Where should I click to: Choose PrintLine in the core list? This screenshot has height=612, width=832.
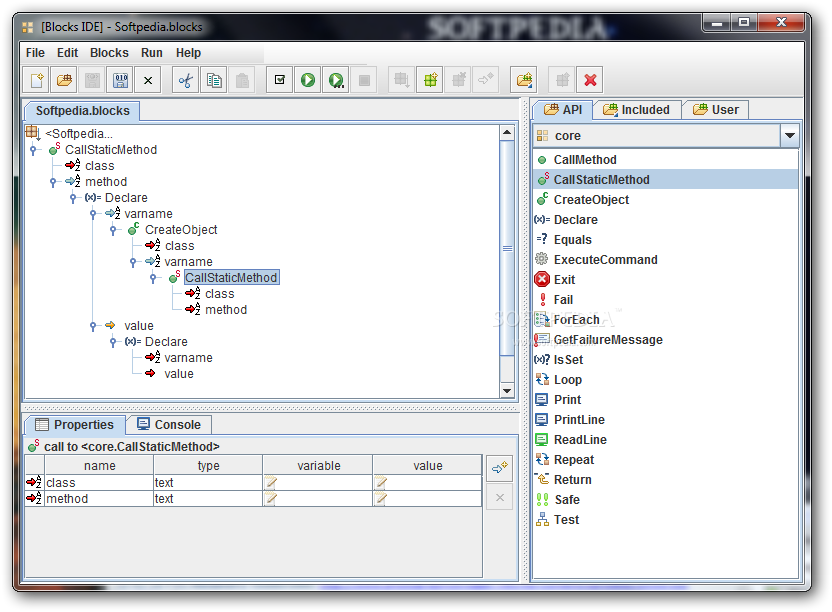tap(665, 420)
